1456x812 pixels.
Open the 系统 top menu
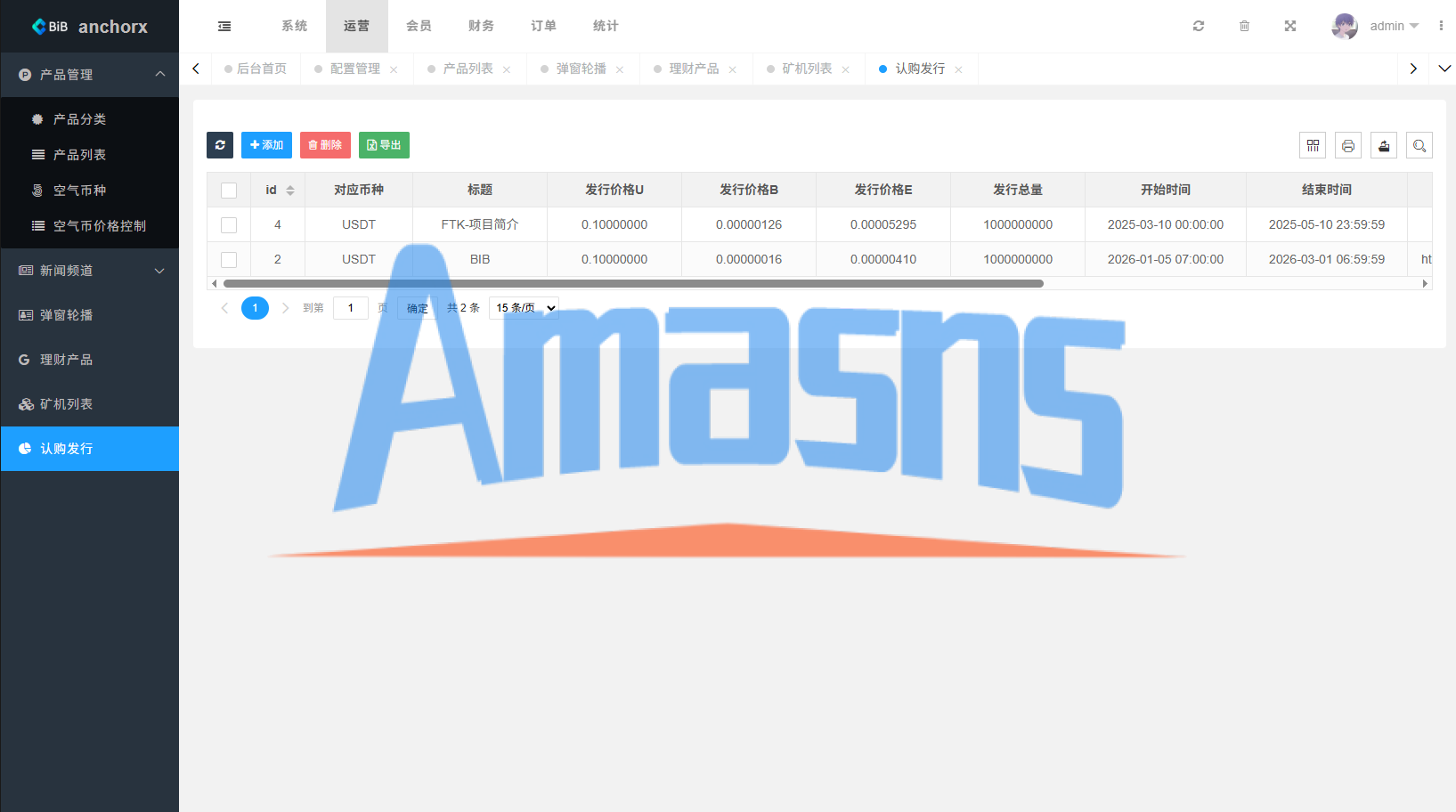[295, 26]
